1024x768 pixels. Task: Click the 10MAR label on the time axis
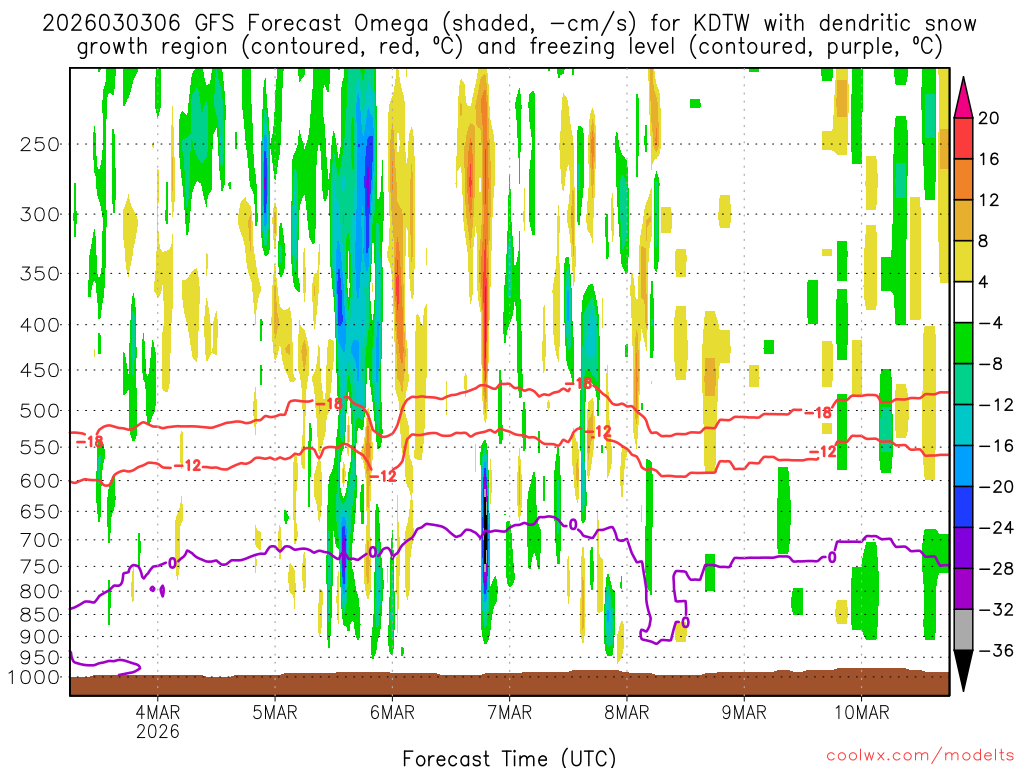[861, 712]
